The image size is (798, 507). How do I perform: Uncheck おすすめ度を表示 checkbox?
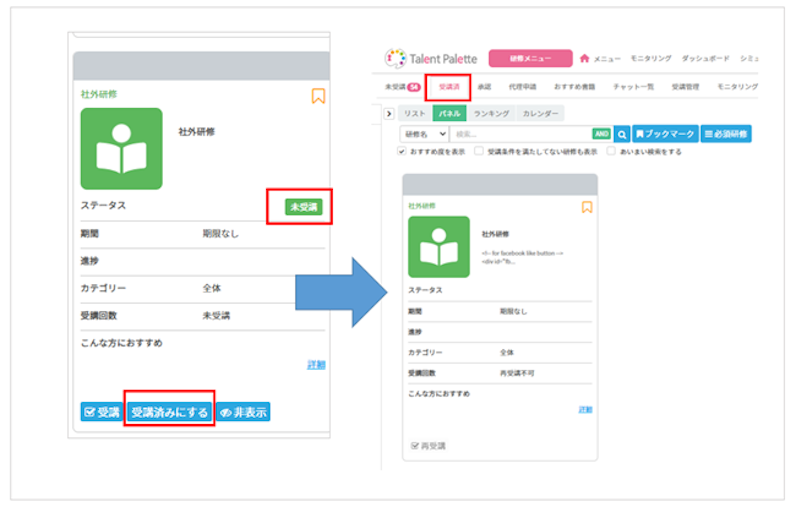(402, 151)
